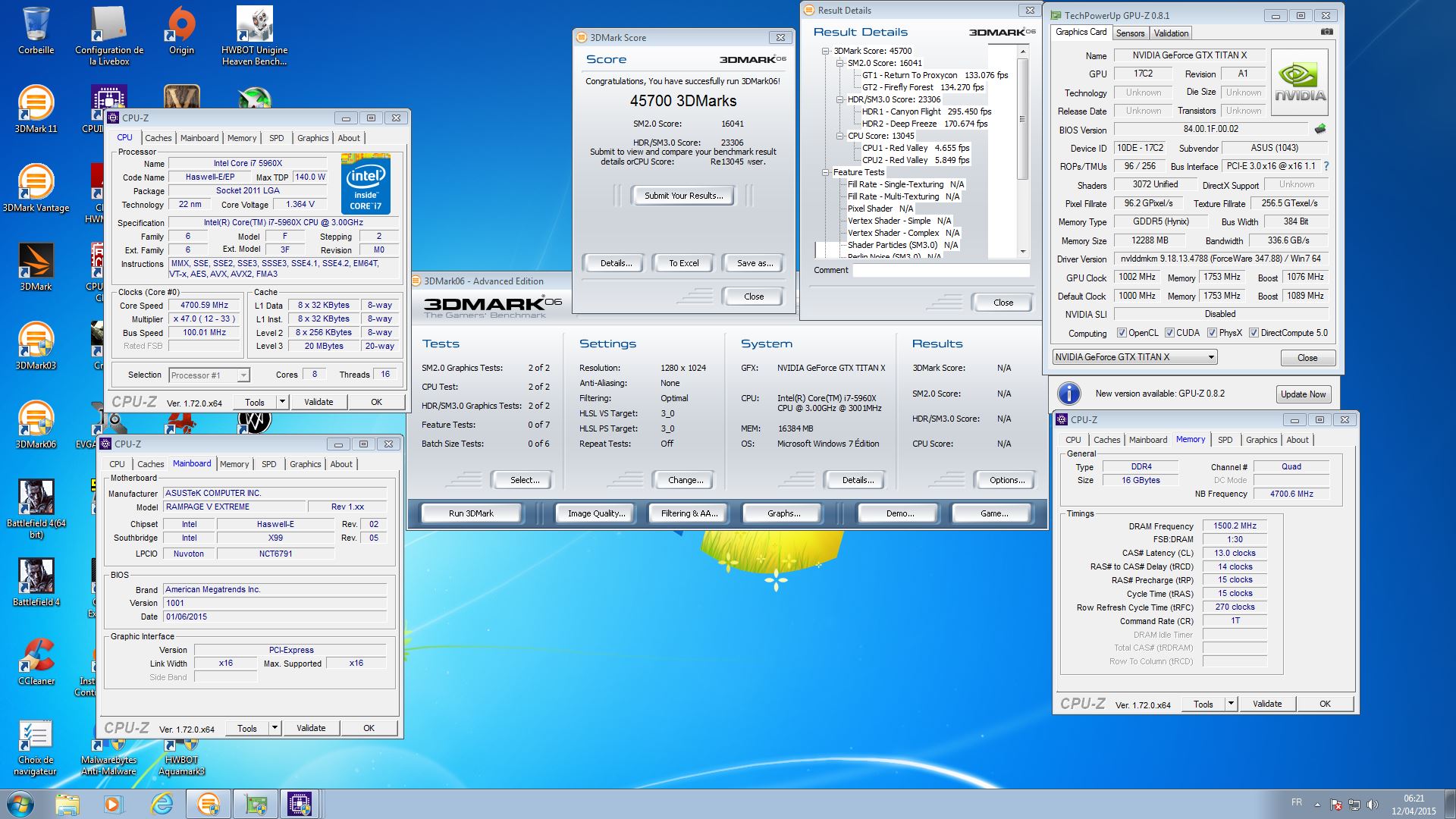Open Internet Explorer taskbar icon
This screenshot has width=1456, height=819.
(x=162, y=804)
